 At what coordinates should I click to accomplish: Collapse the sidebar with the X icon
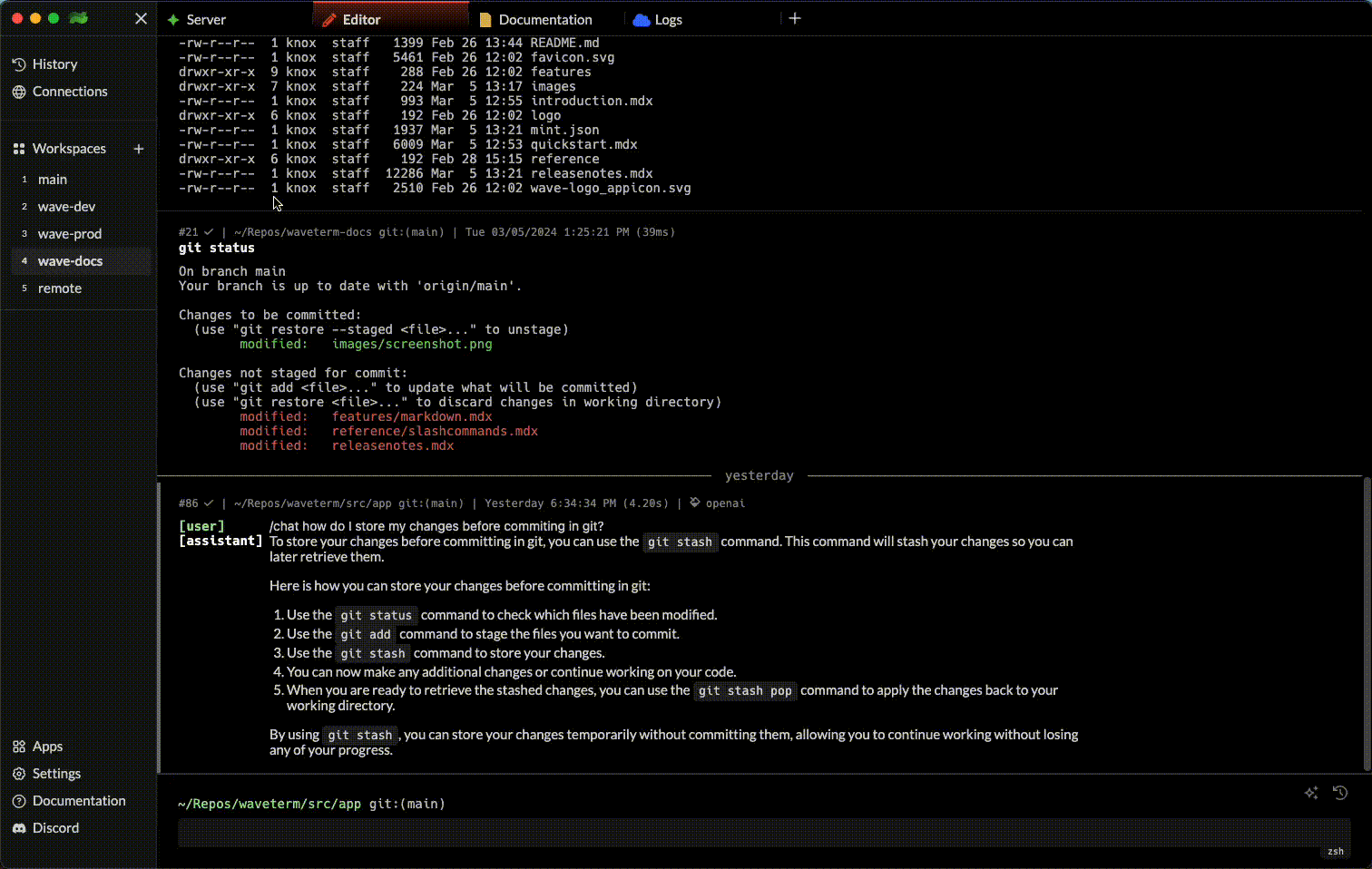141,18
